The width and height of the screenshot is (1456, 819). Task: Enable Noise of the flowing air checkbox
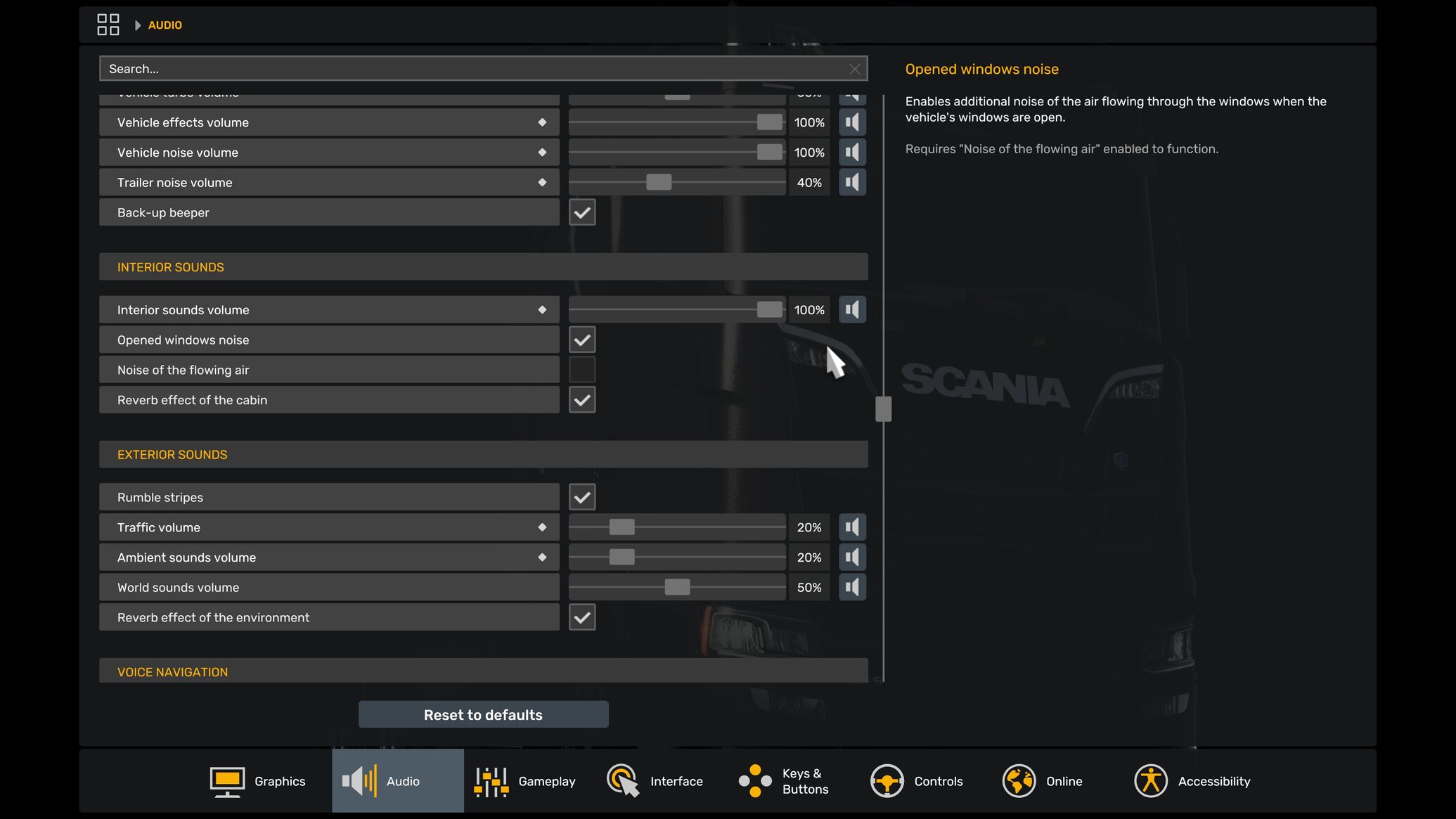pyautogui.click(x=582, y=370)
